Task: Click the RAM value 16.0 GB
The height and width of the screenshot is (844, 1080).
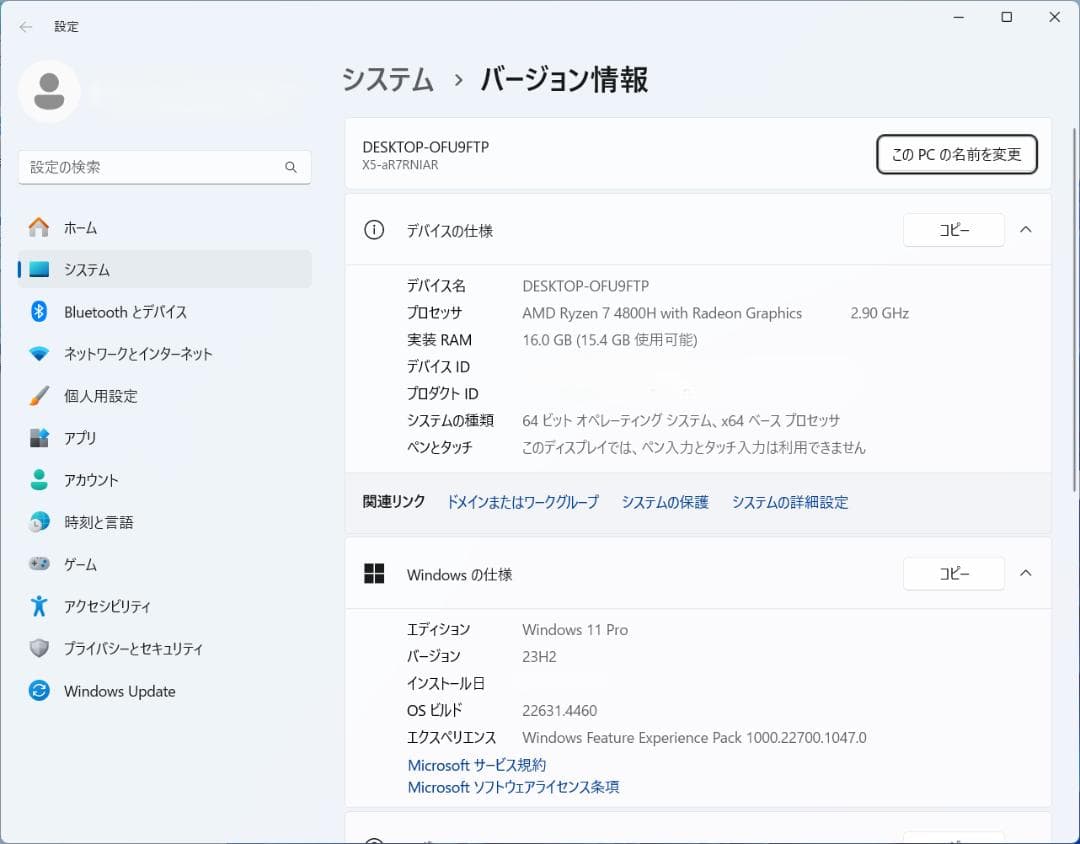Action: click(610, 340)
